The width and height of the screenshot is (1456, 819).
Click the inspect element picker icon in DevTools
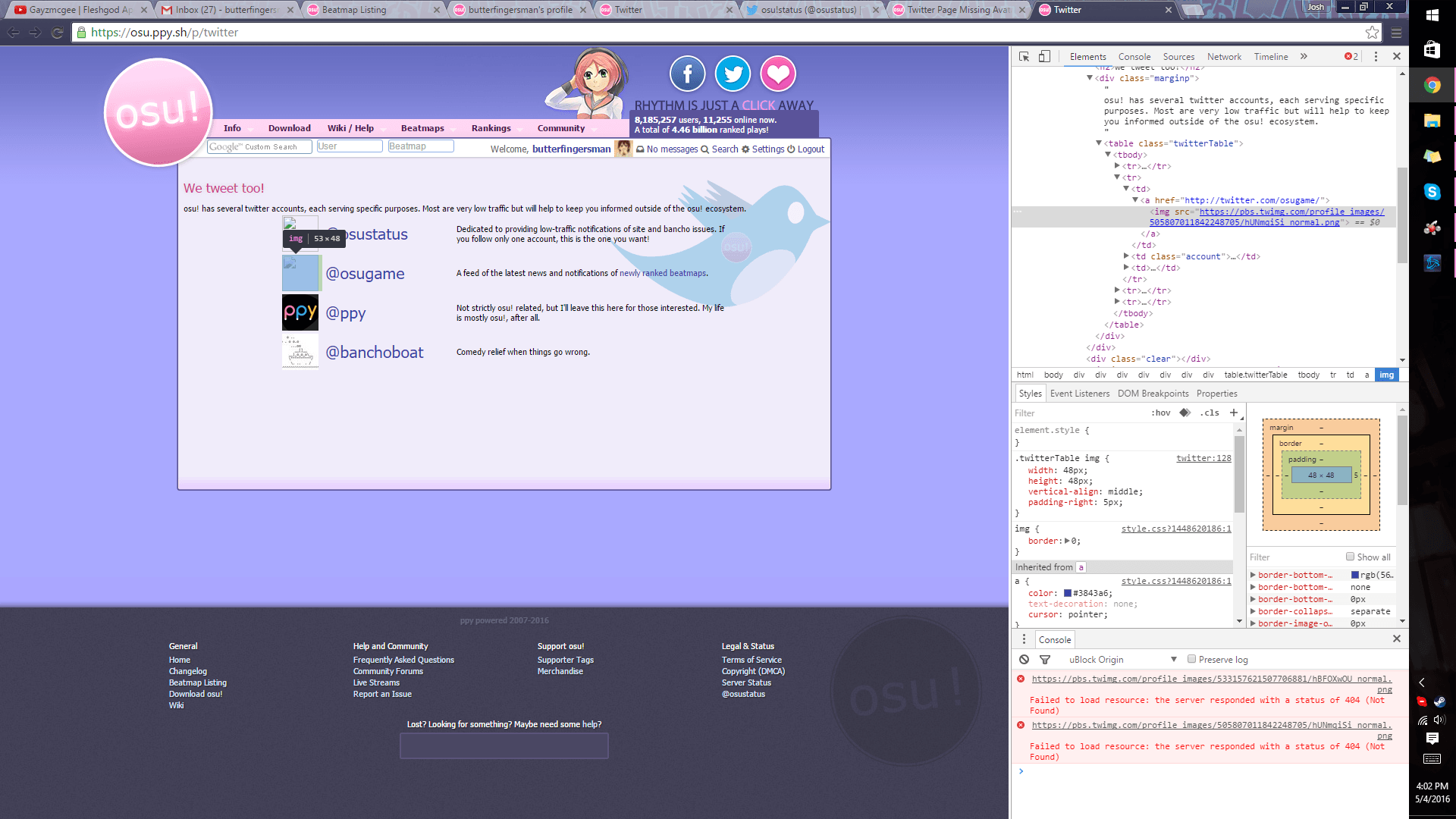coord(1024,56)
